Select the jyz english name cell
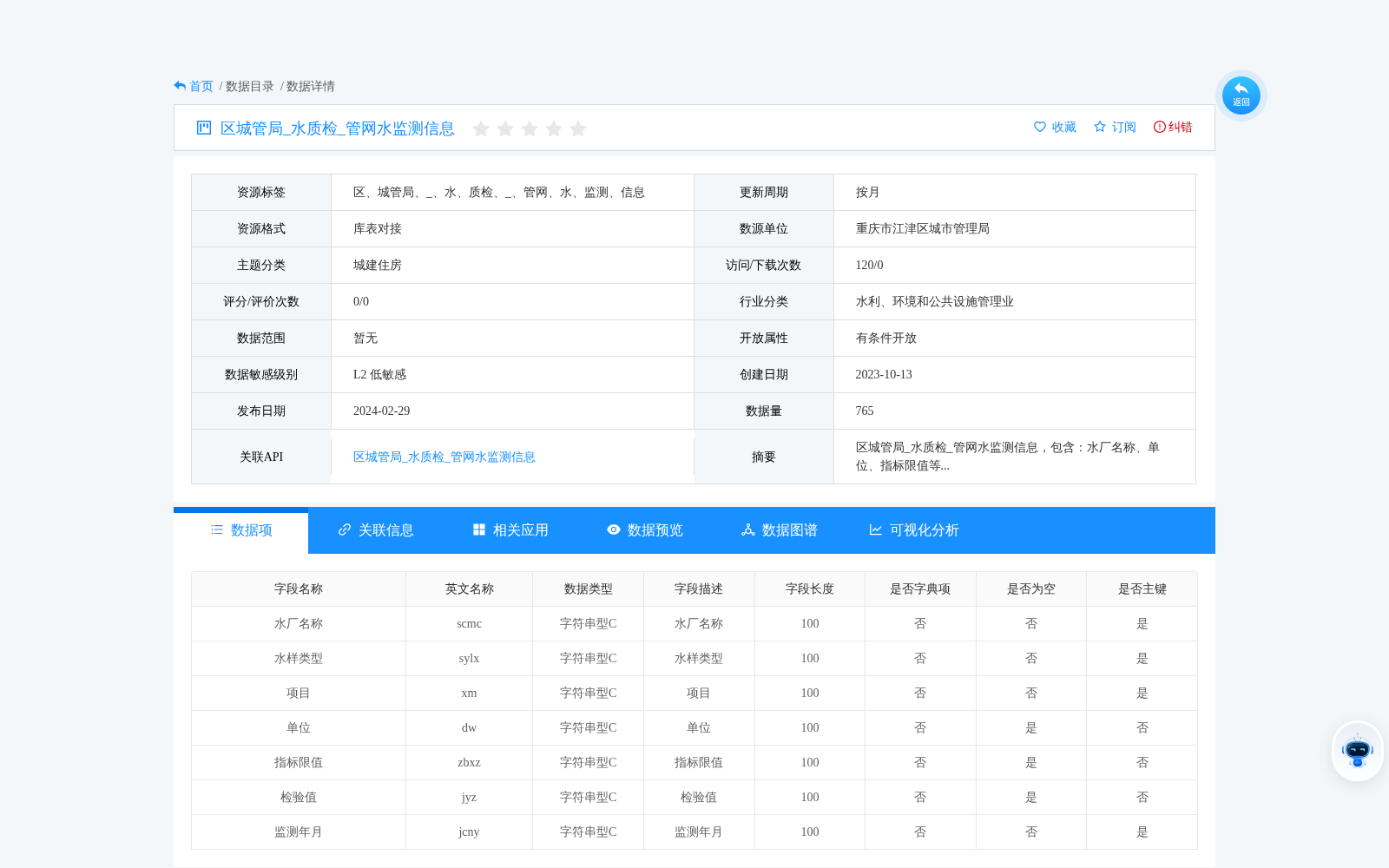1389x868 pixels. point(469,797)
